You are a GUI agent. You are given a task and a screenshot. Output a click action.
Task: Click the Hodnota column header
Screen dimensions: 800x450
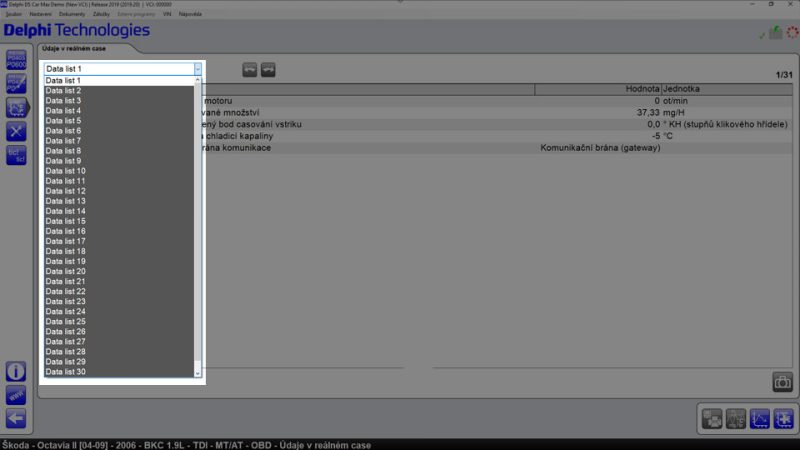pyautogui.click(x=642, y=89)
